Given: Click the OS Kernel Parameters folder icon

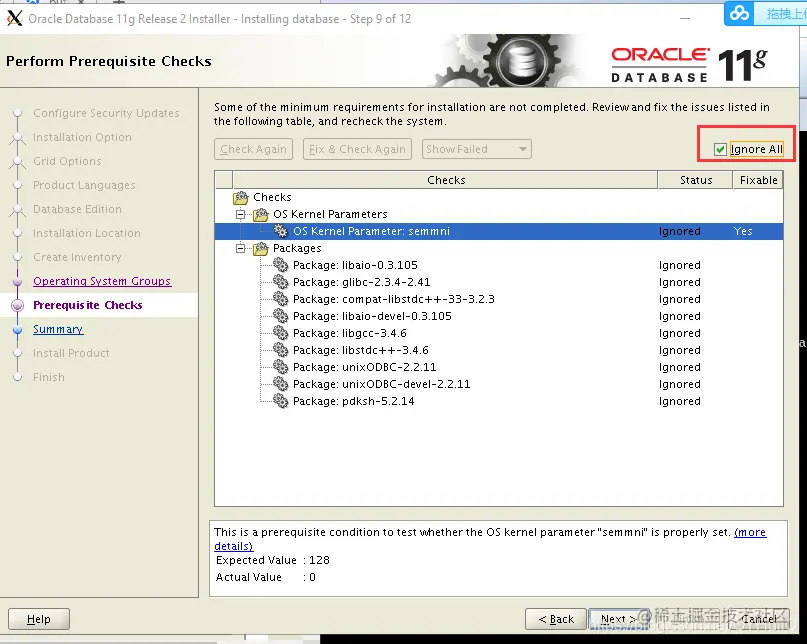Looking at the screenshot, I should pyautogui.click(x=261, y=214).
